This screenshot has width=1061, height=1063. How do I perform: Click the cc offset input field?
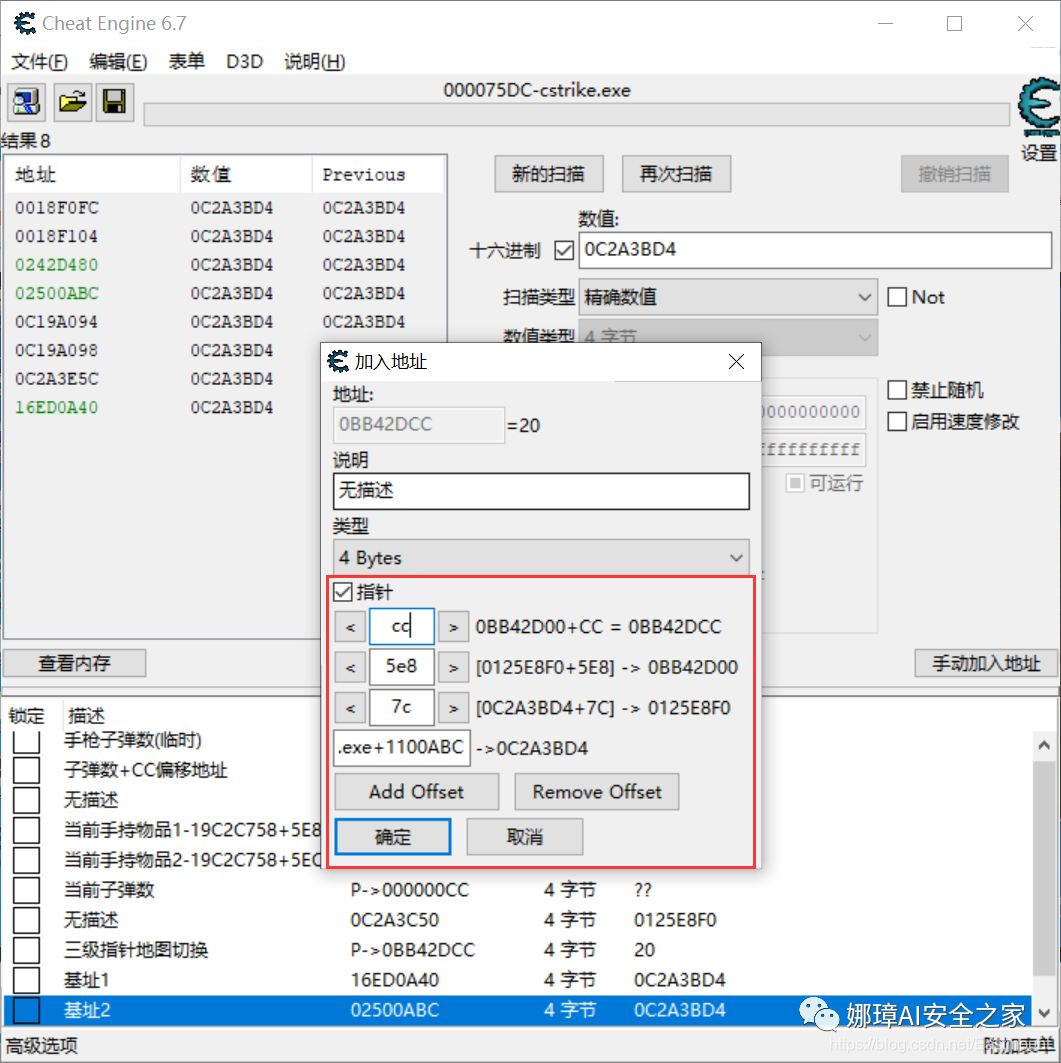(402, 626)
